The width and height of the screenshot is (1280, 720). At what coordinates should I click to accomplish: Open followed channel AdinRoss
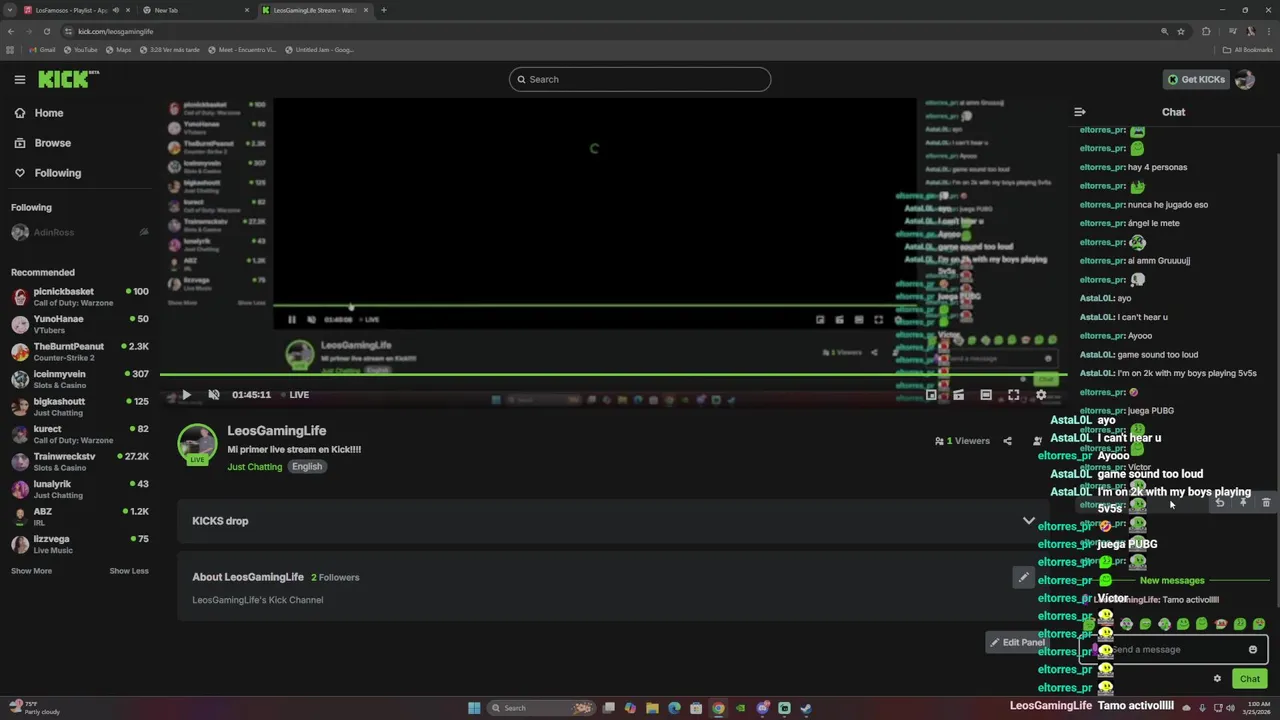[x=80, y=233]
